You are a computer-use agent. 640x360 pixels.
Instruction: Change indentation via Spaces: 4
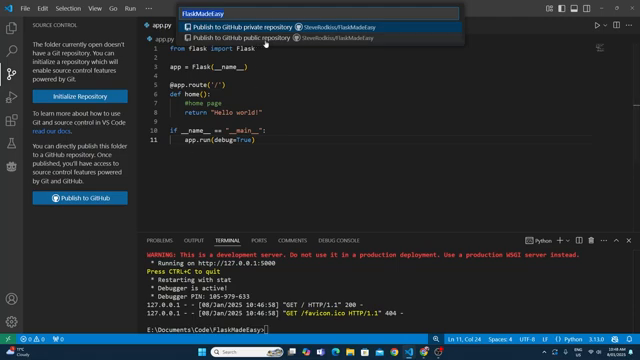tap(500, 339)
